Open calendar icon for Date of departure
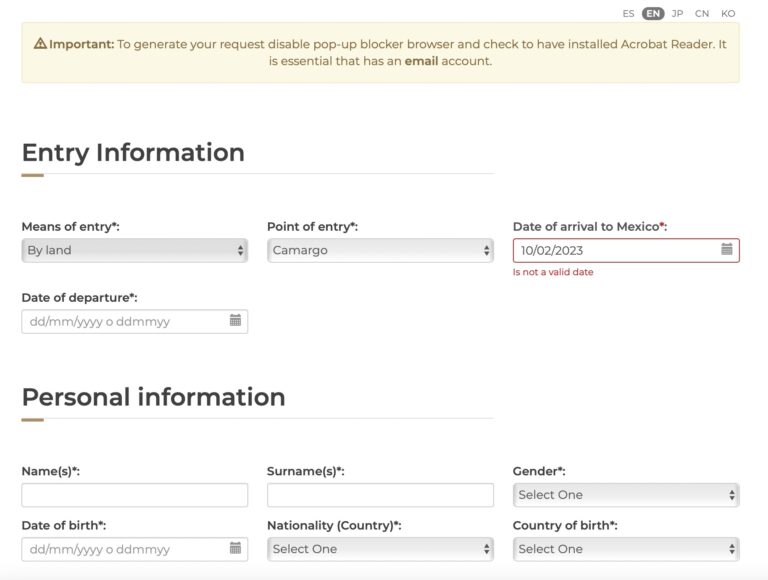Viewport: 768px width, 580px height. tap(235, 320)
